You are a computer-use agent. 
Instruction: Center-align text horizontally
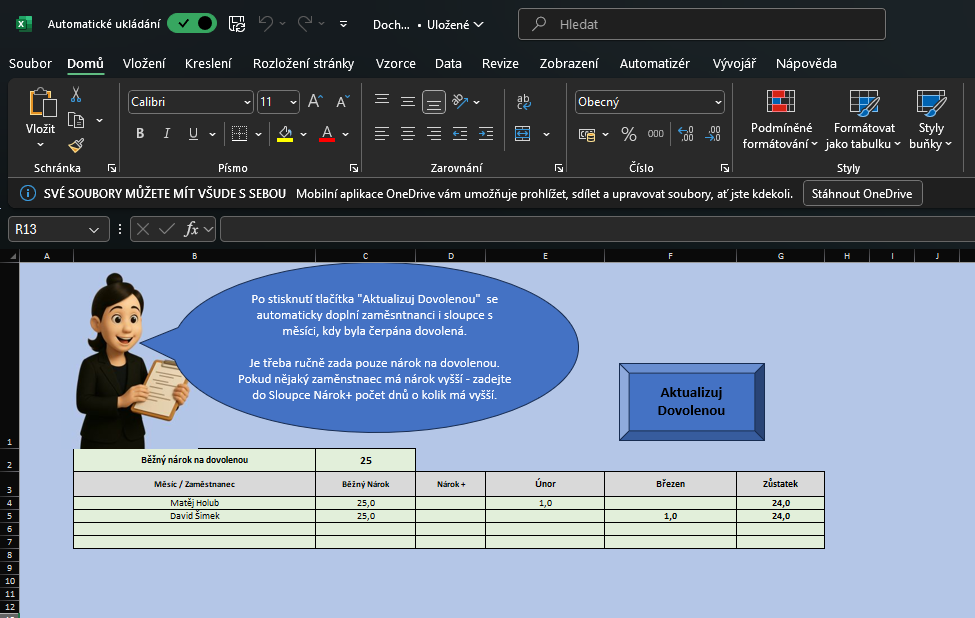(x=408, y=134)
